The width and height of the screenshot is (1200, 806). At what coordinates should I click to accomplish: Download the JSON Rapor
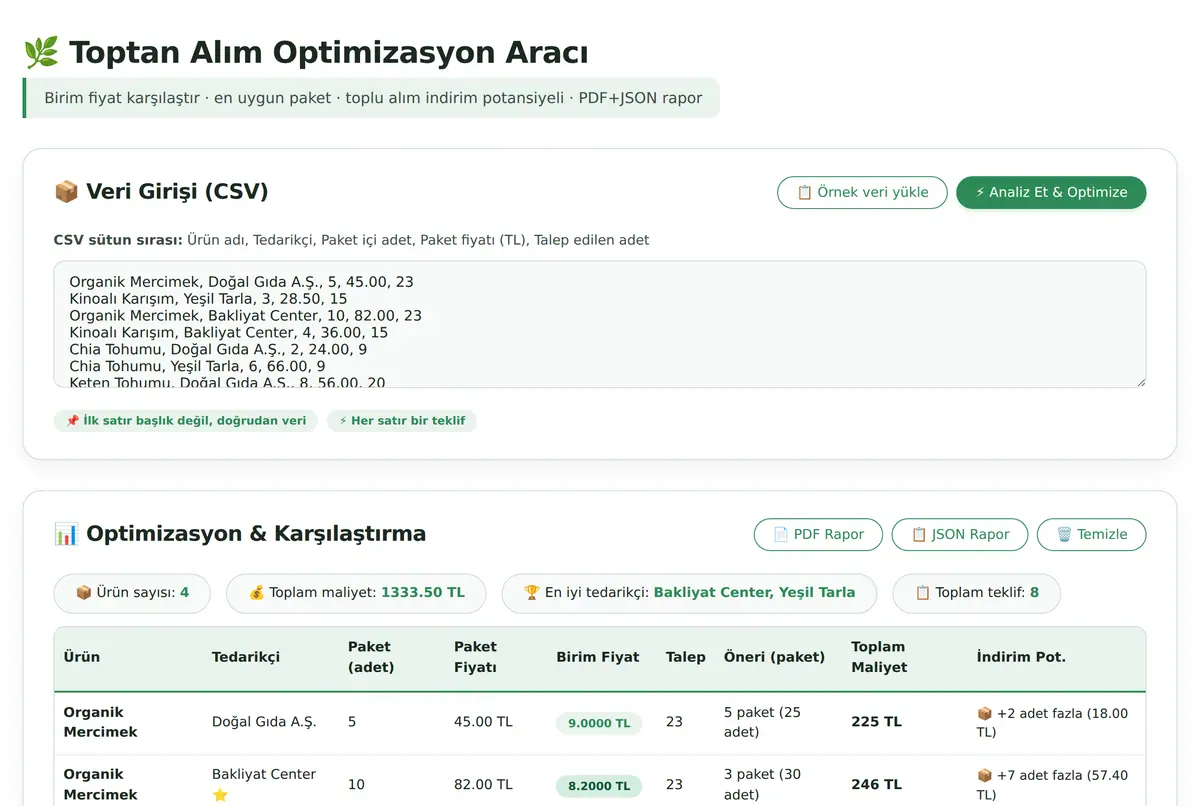(960, 534)
